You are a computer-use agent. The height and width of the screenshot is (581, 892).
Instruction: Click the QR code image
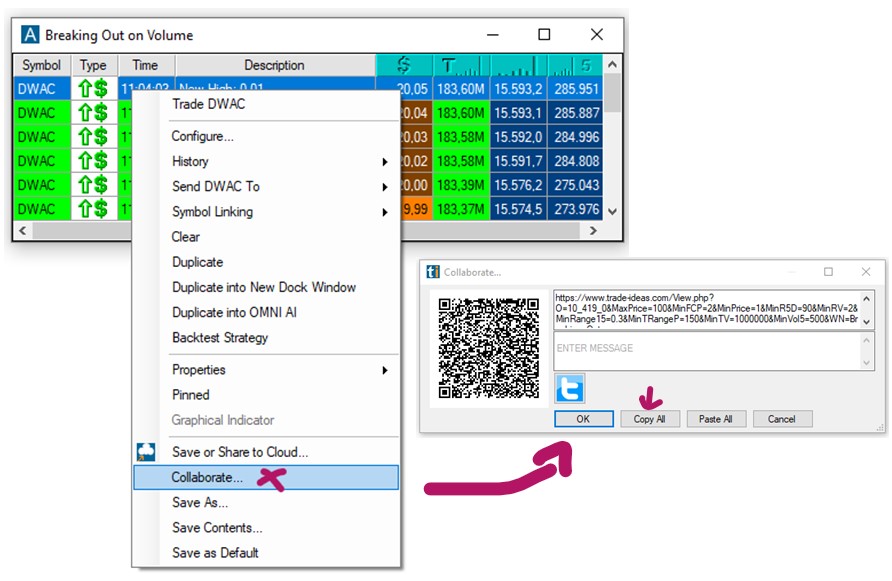click(490, 347)
